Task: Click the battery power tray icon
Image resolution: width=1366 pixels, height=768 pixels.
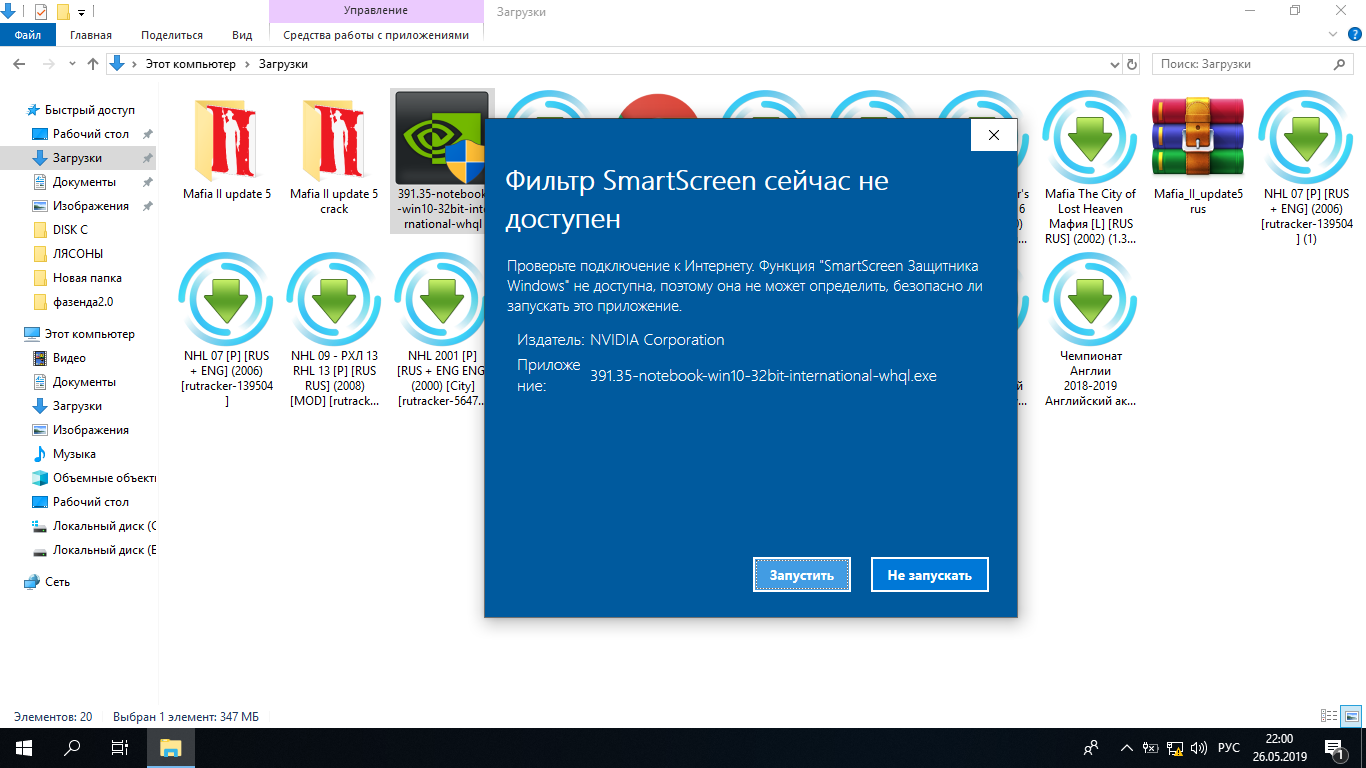Action: point(1151,748)
